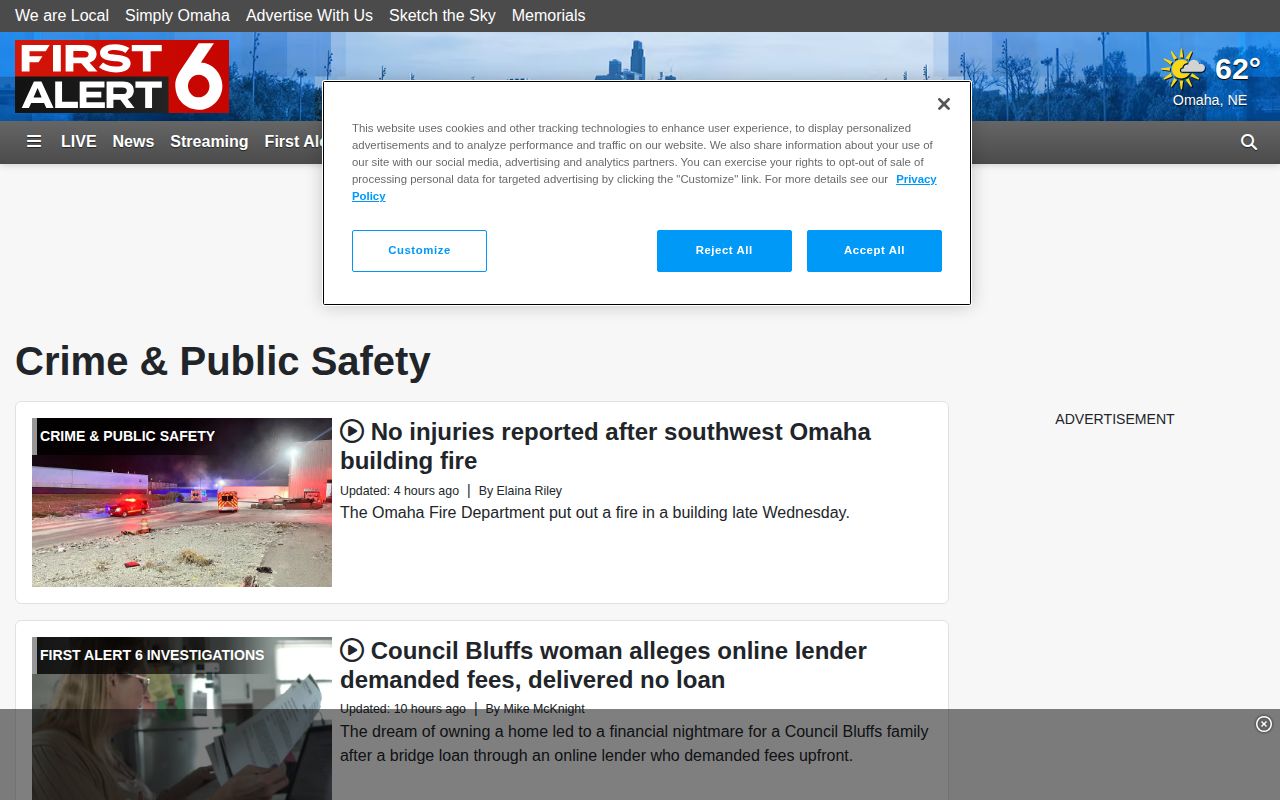Click Crime & Public Safety page heading
Screen dimensions: 1280x800
pos(223,361)
